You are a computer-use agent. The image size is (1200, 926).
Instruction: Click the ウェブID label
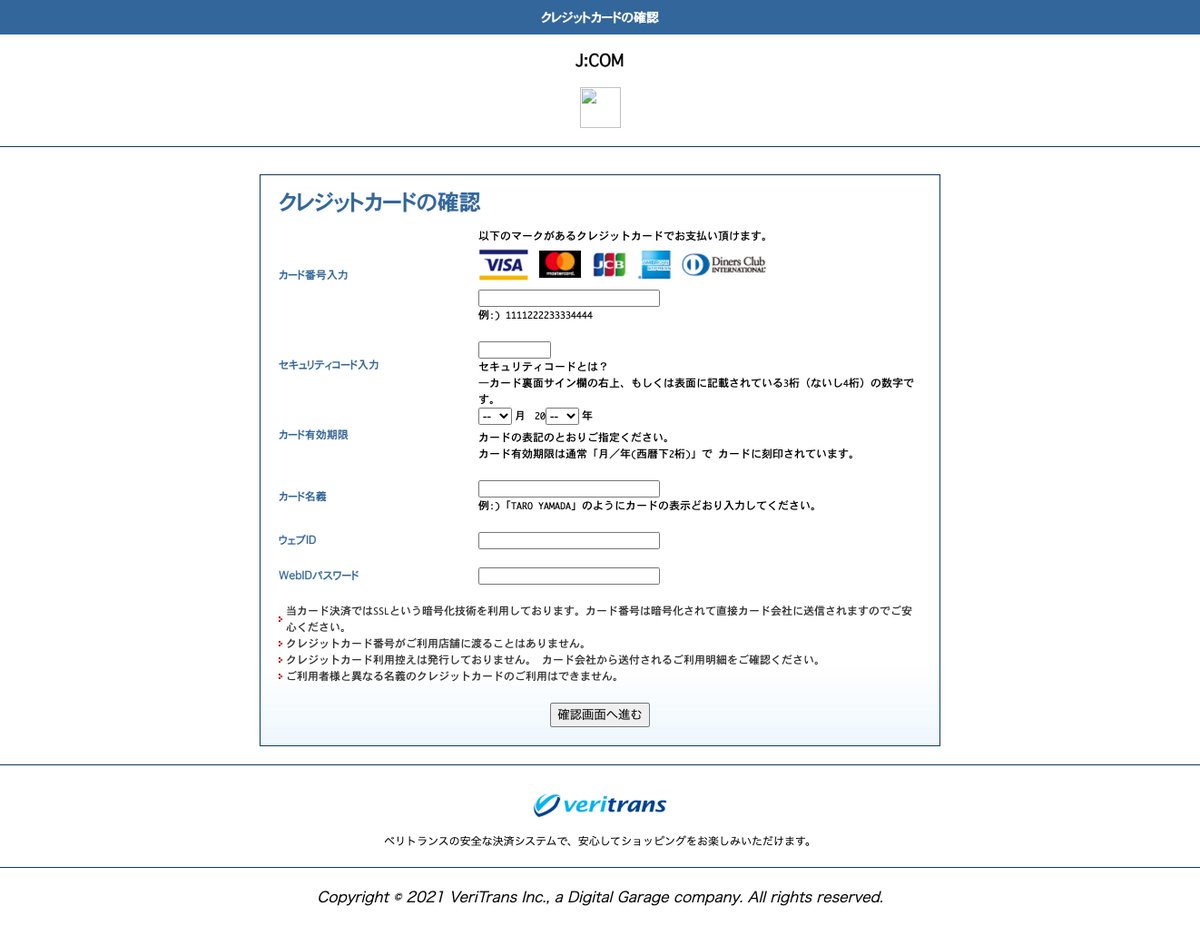click(297, 540)
